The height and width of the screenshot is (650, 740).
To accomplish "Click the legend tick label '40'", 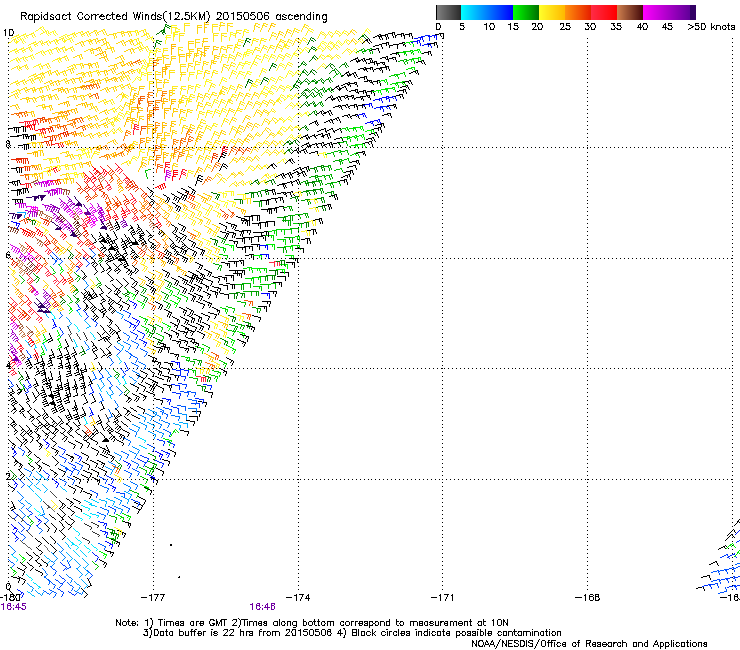I will [x=642, y=27].
